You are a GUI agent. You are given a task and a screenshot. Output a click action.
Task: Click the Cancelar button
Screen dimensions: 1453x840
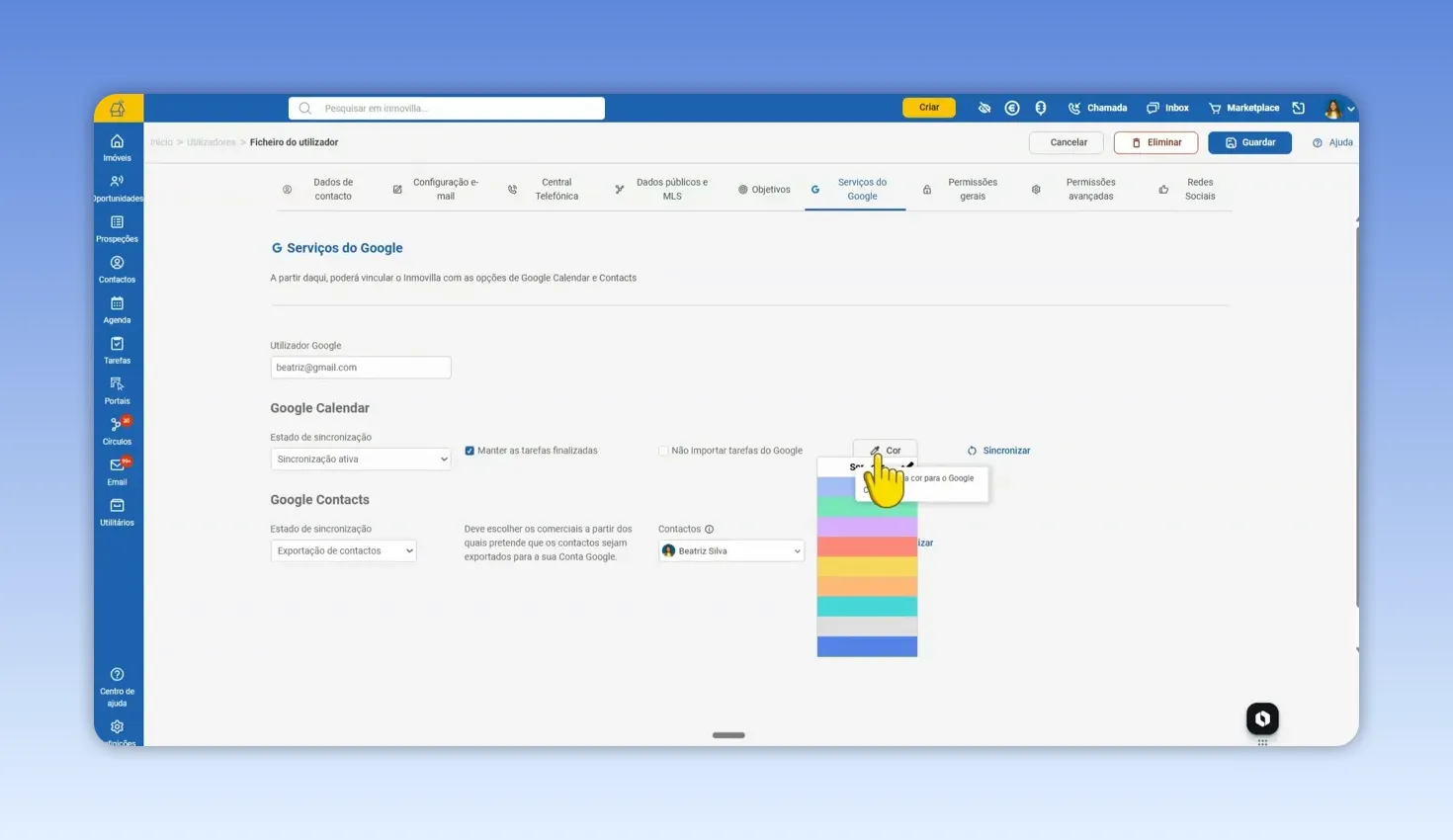(x=1068, y=142)
